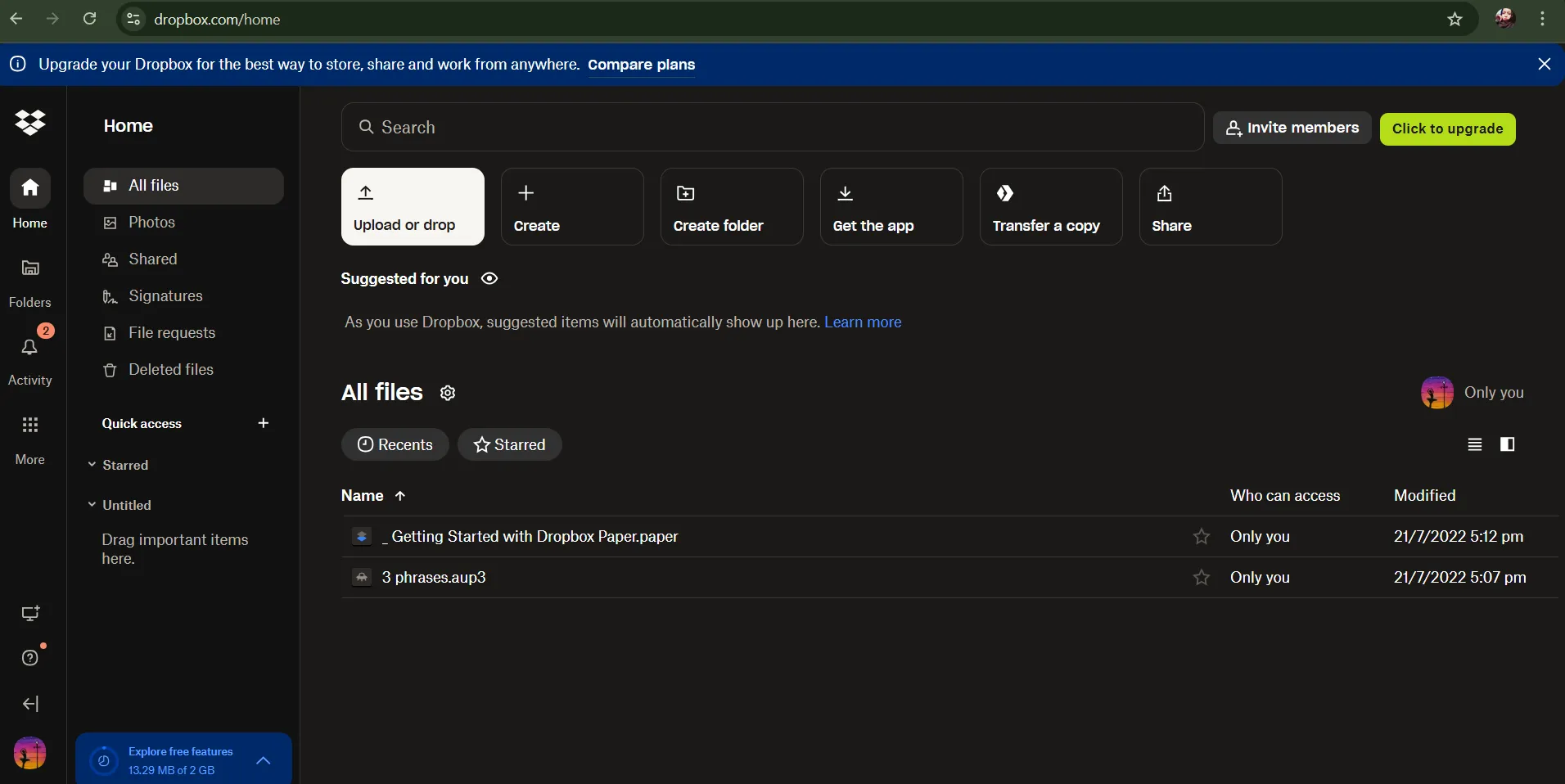Open Activity bell with notification badge
1565x784 pixels.
coord(30,347)
